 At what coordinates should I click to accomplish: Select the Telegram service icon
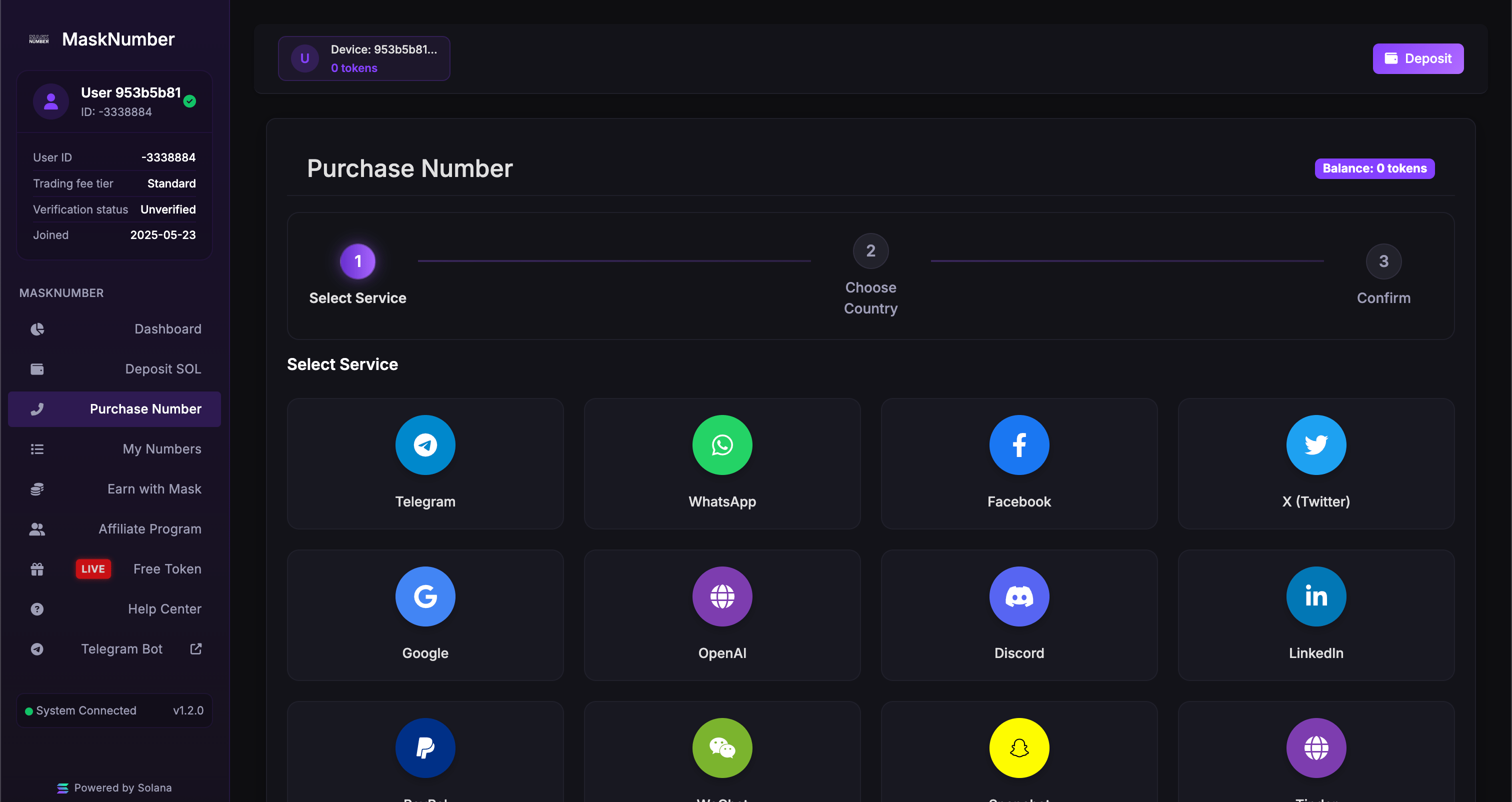pyautogui.click(x=425, y=444)
